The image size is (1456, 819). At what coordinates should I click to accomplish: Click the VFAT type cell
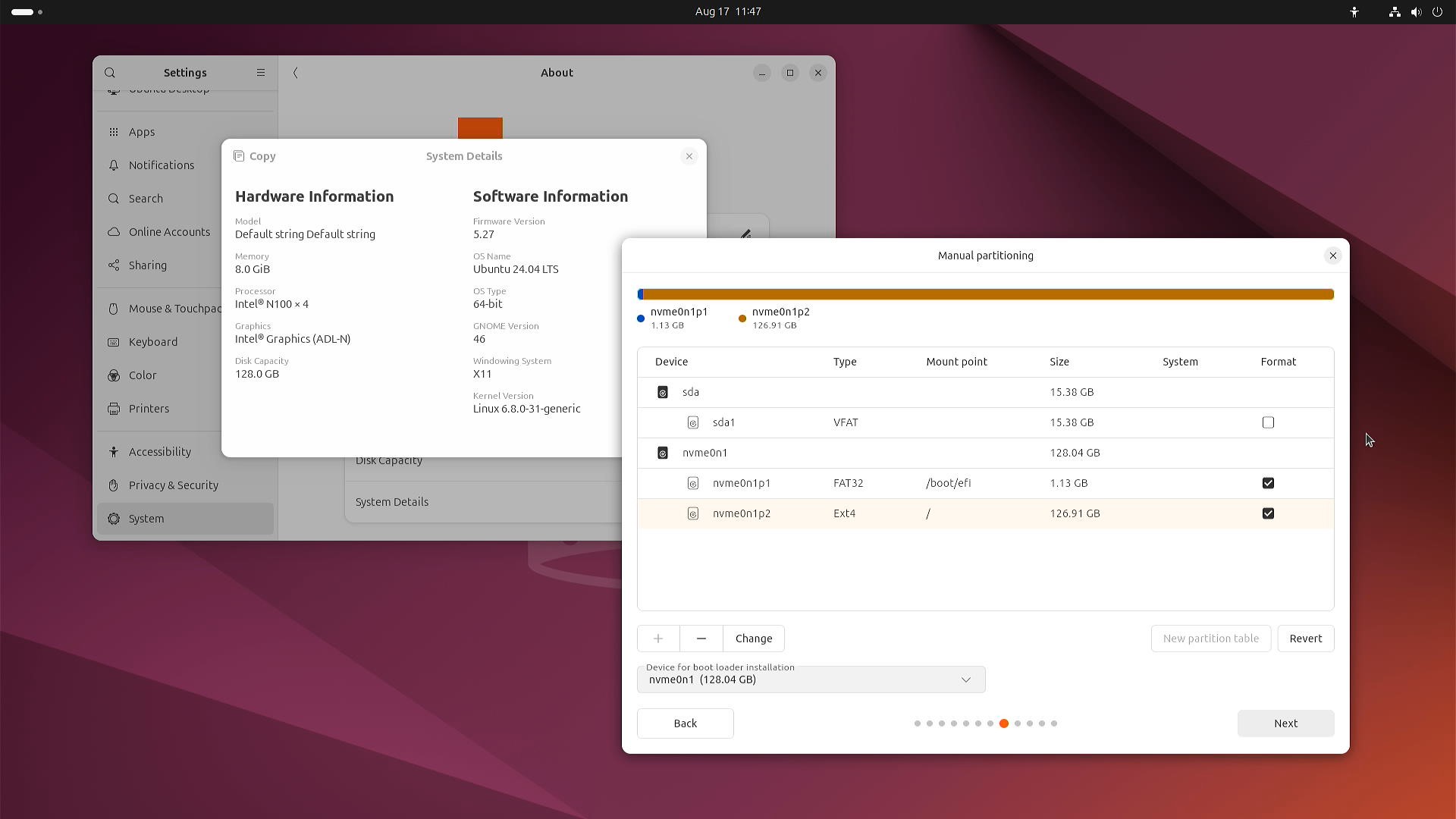click(x=846, y=422)
